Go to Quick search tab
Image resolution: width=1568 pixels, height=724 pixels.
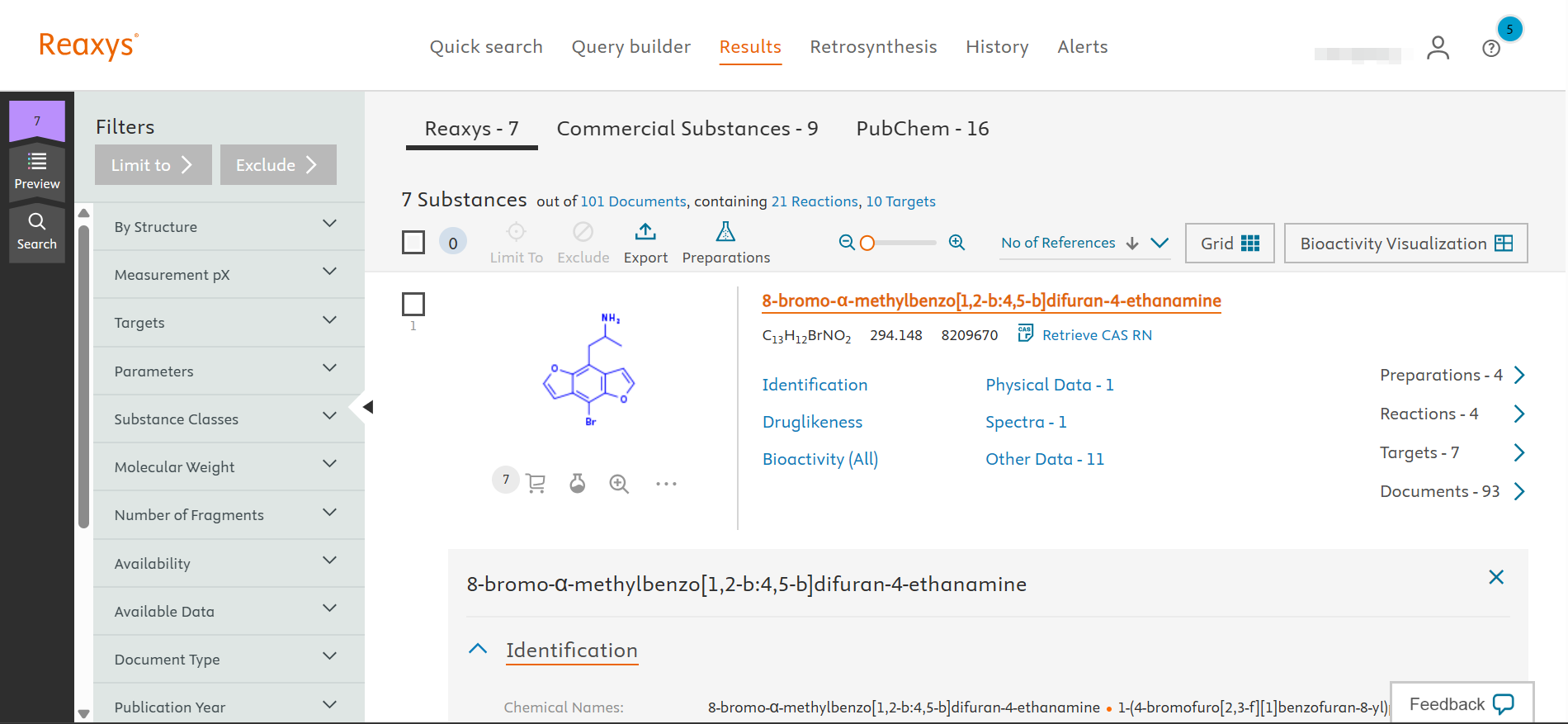[486, 47]
